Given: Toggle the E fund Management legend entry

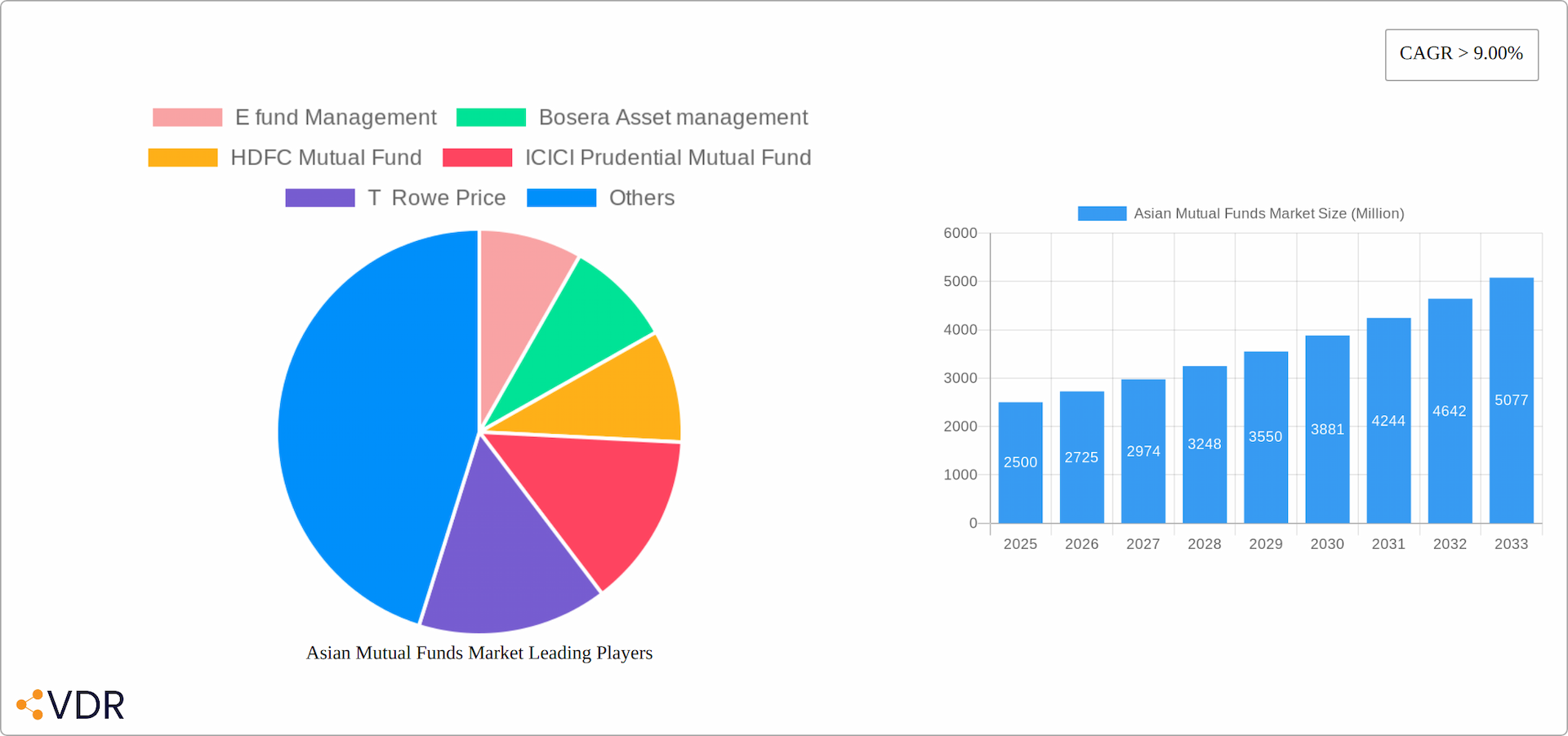Looking at the screenshot, I should [335, 117].
